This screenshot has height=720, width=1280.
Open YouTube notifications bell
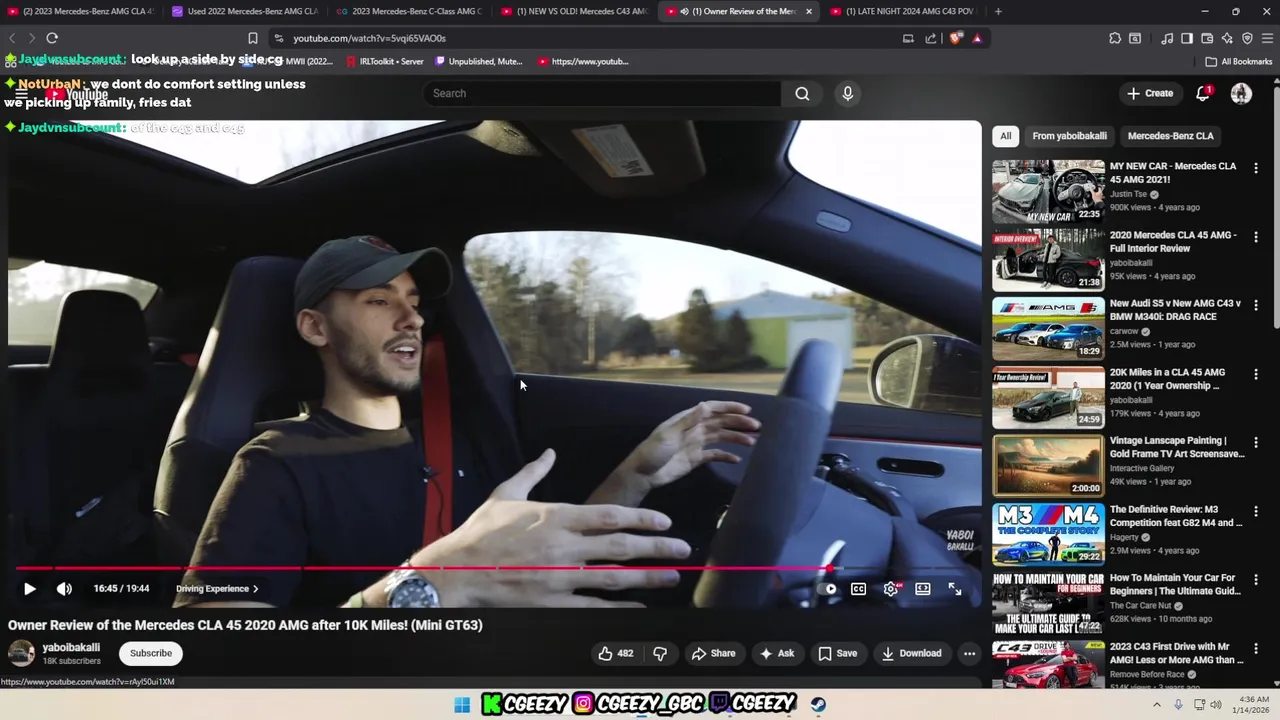(x=1203, y=93)
